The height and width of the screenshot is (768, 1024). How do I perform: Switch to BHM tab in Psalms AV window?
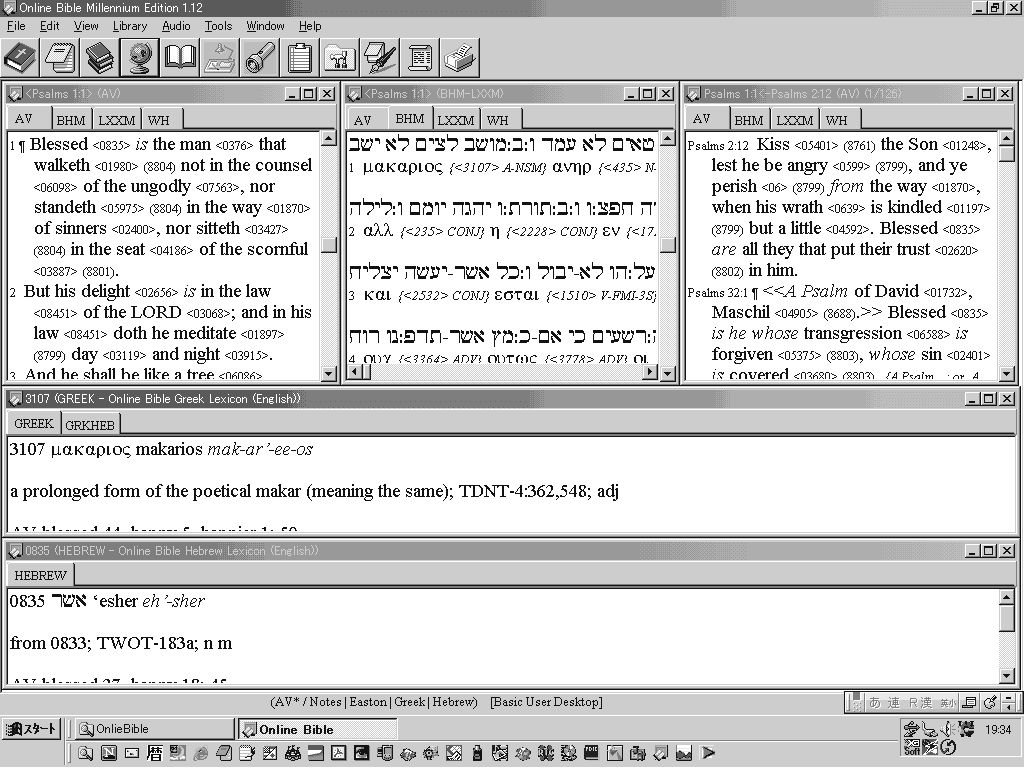(71, 120)
